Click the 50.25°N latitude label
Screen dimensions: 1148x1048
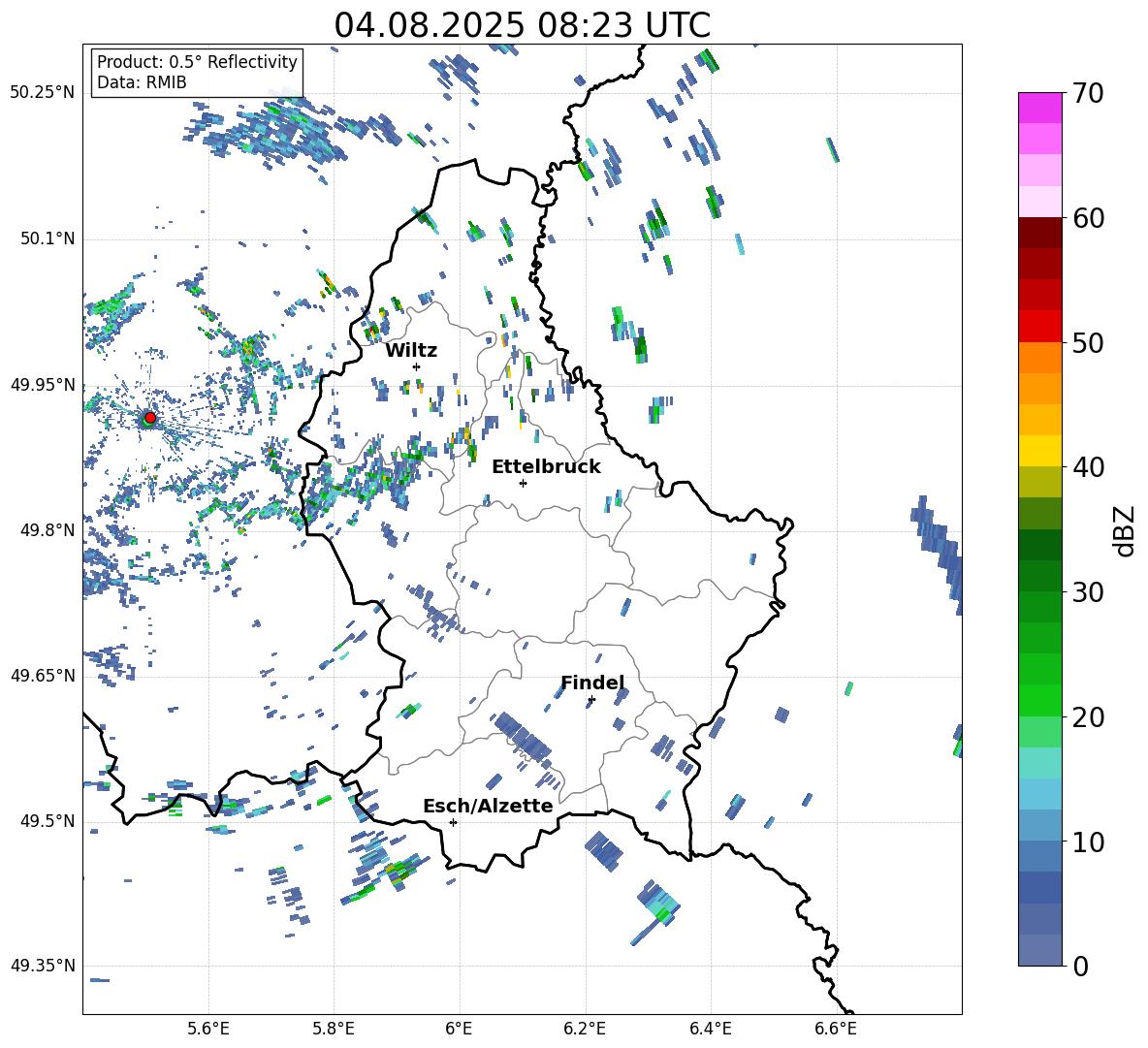coord(43,93)
